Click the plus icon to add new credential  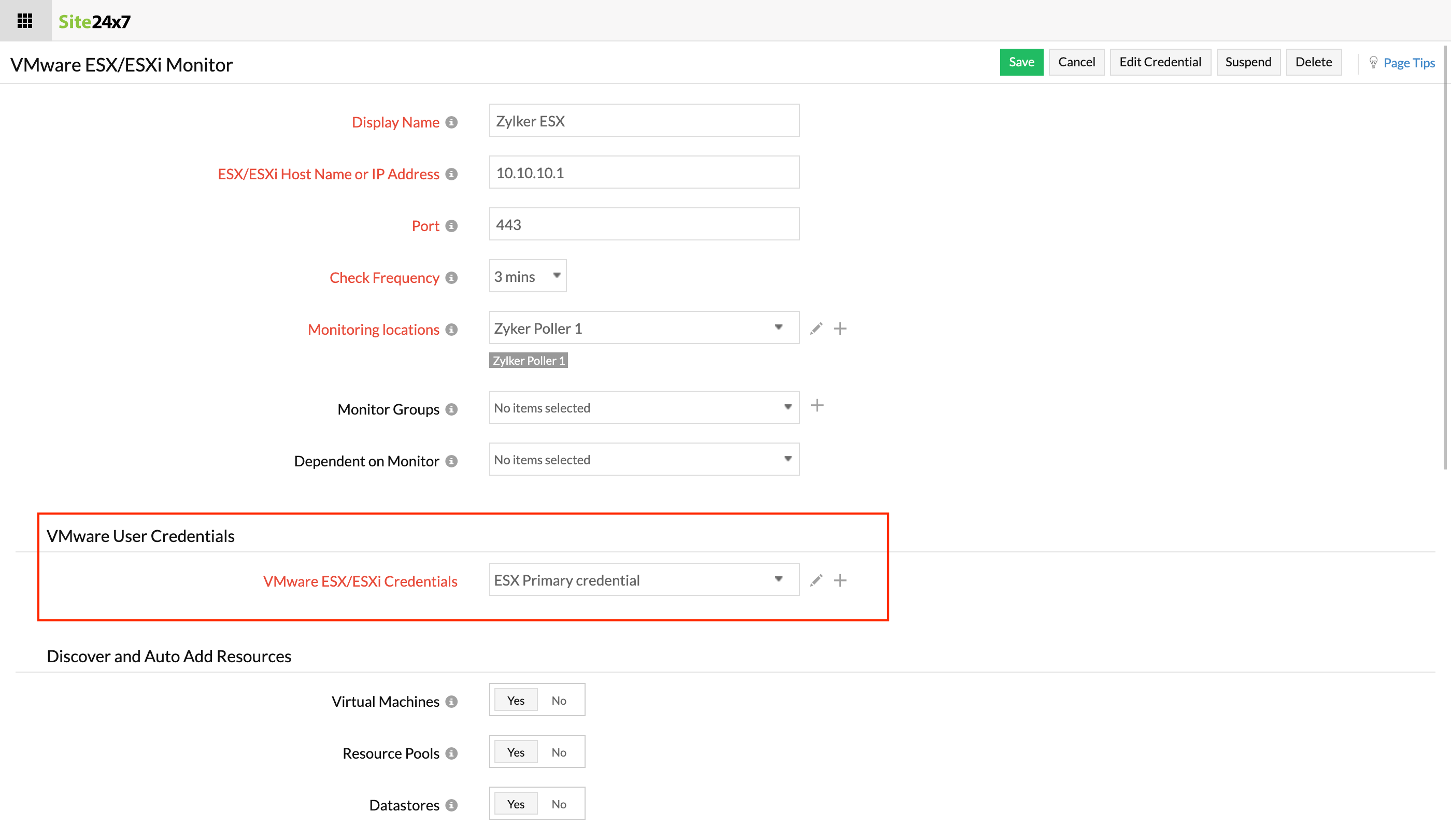pos(840,580)
